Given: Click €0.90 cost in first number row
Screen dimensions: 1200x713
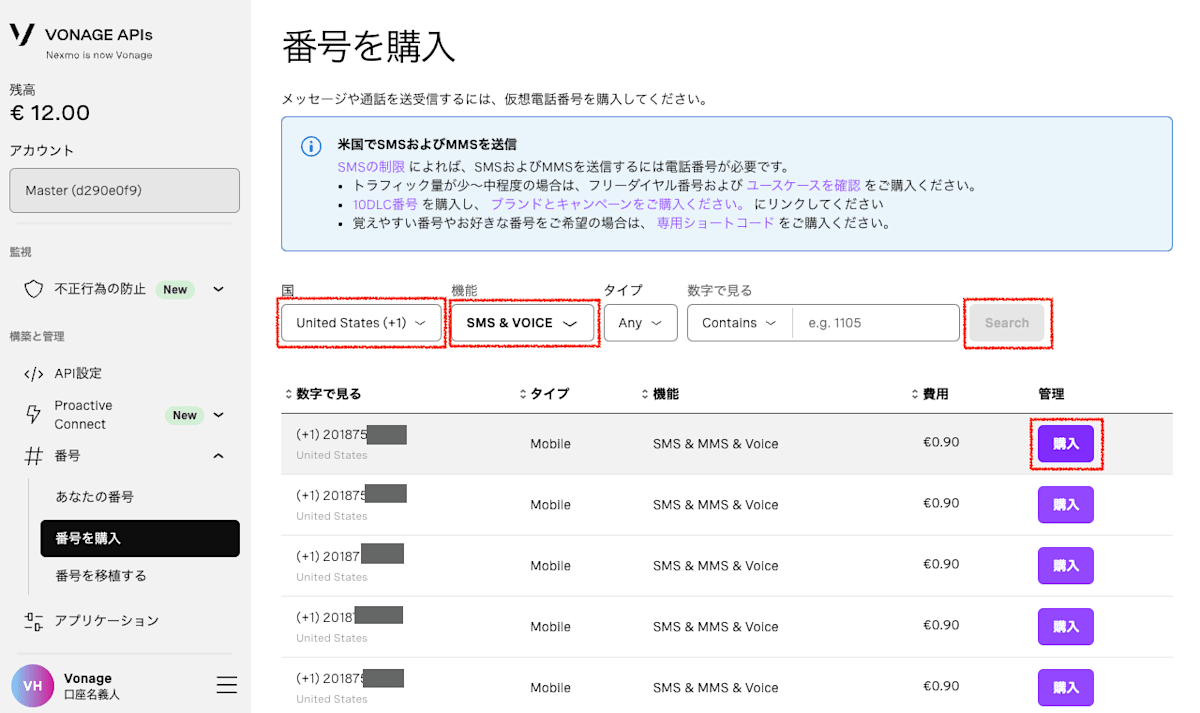Looking at the screenshot, I should (941, 442).
